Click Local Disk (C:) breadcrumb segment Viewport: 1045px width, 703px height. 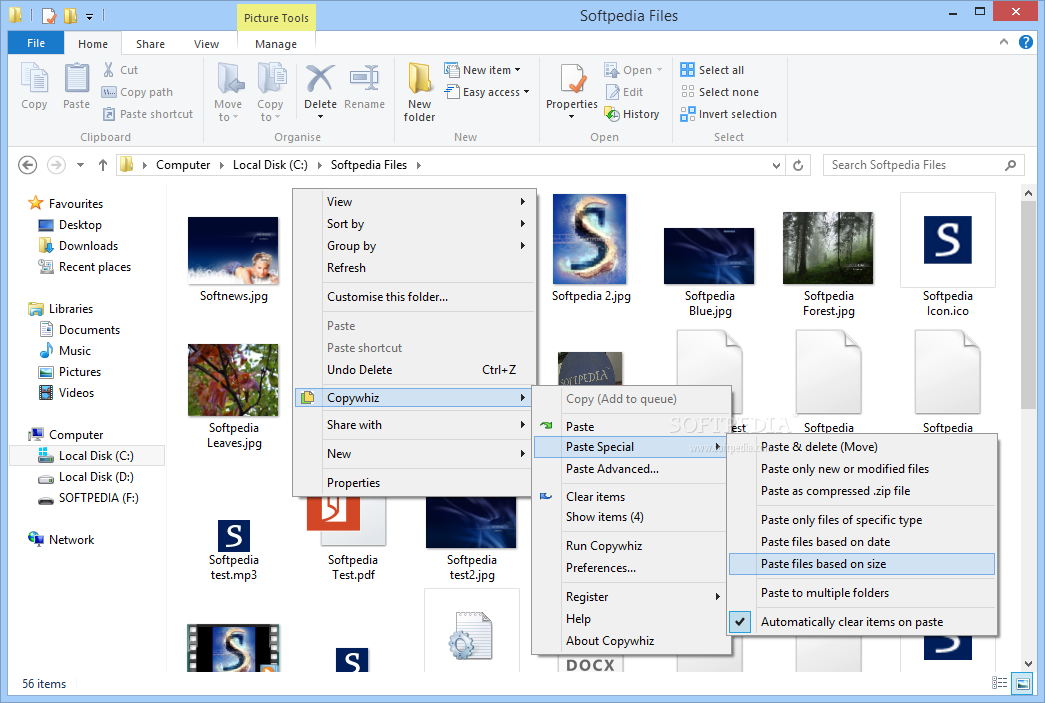click(x=270, y=165)
